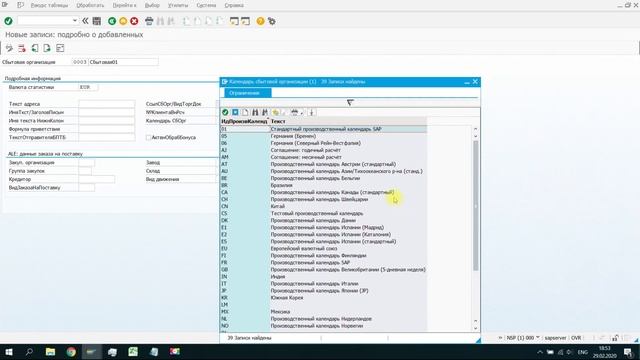Click the yellow star favorites icon in popup
Viewport: 640px width, 360px height.
coord(276,112)
